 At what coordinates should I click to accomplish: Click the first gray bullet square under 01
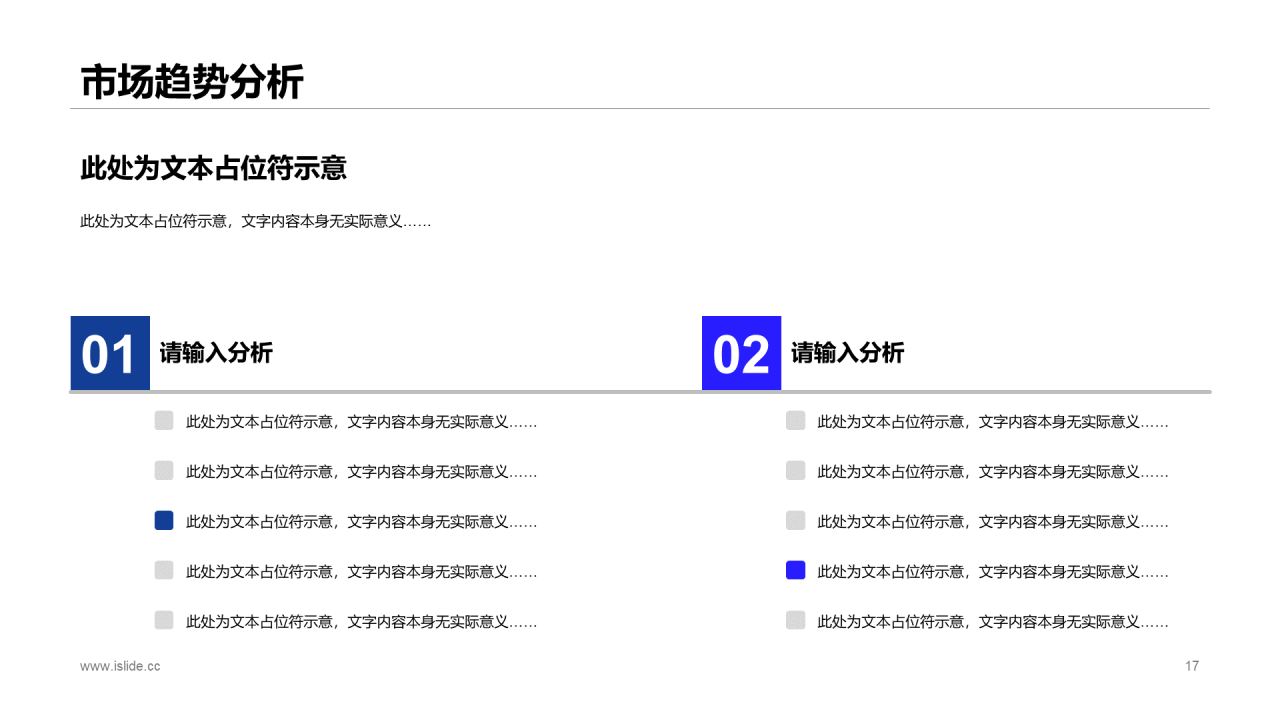point(164,420)
